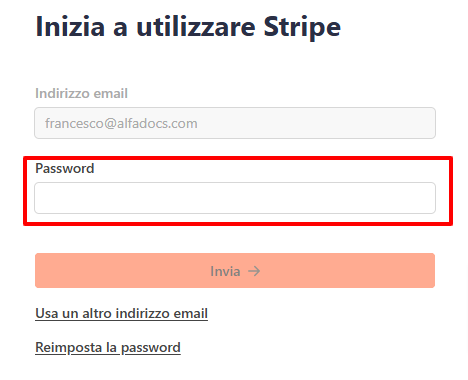Click the word 'Stripe' in the heading
This screenshot has width=468, height=380.
[302, 27]
